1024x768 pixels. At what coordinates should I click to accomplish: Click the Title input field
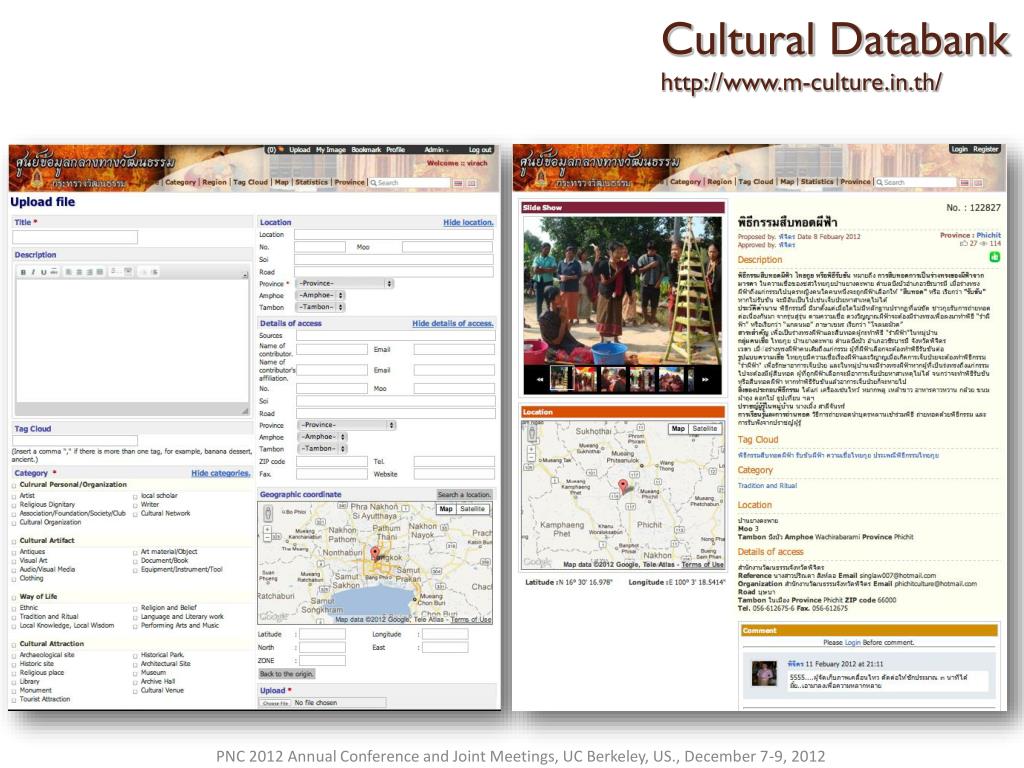click(x=75, y=236)
